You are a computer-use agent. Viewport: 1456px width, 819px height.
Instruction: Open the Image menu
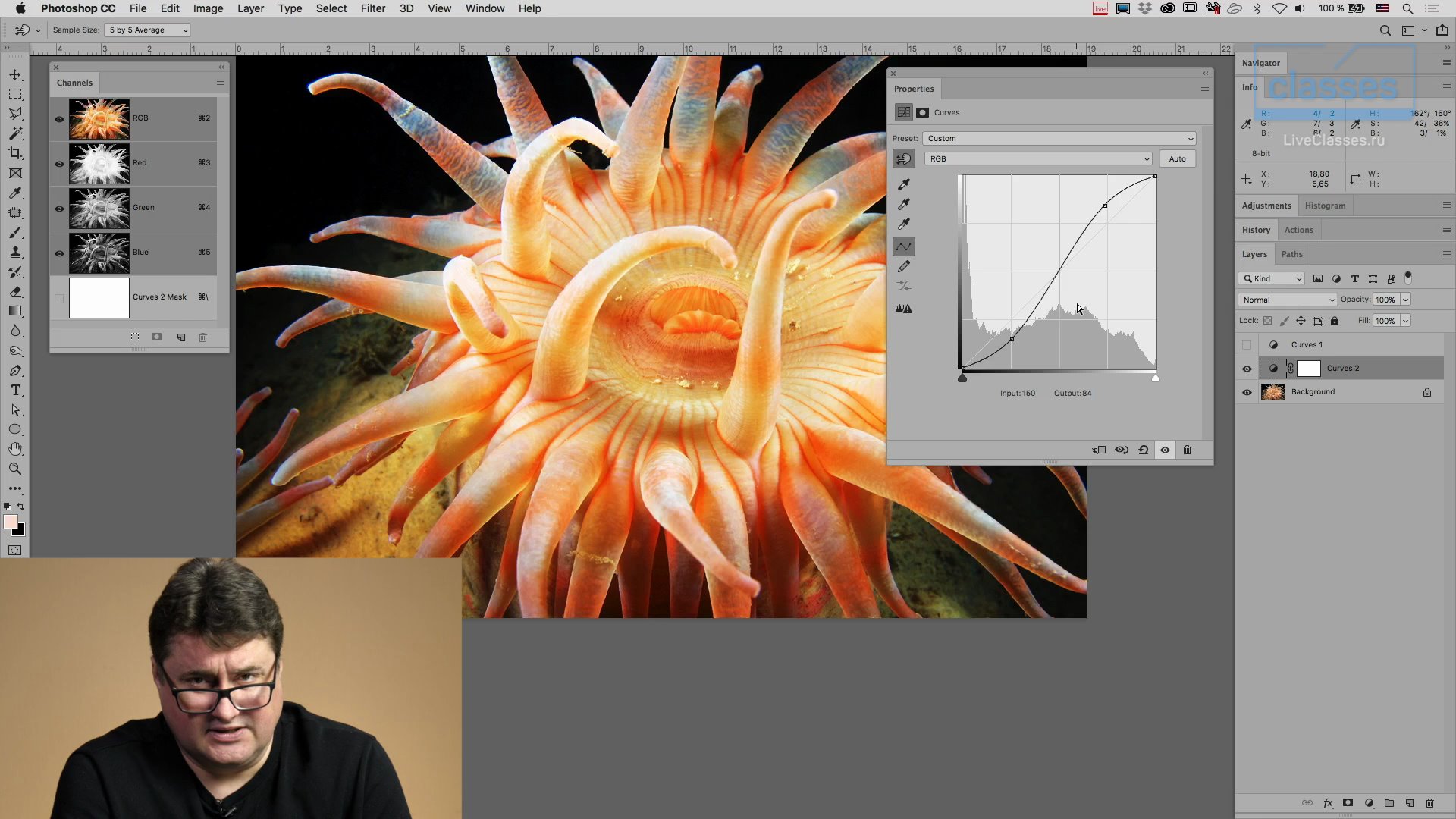[x=208, y=8]
